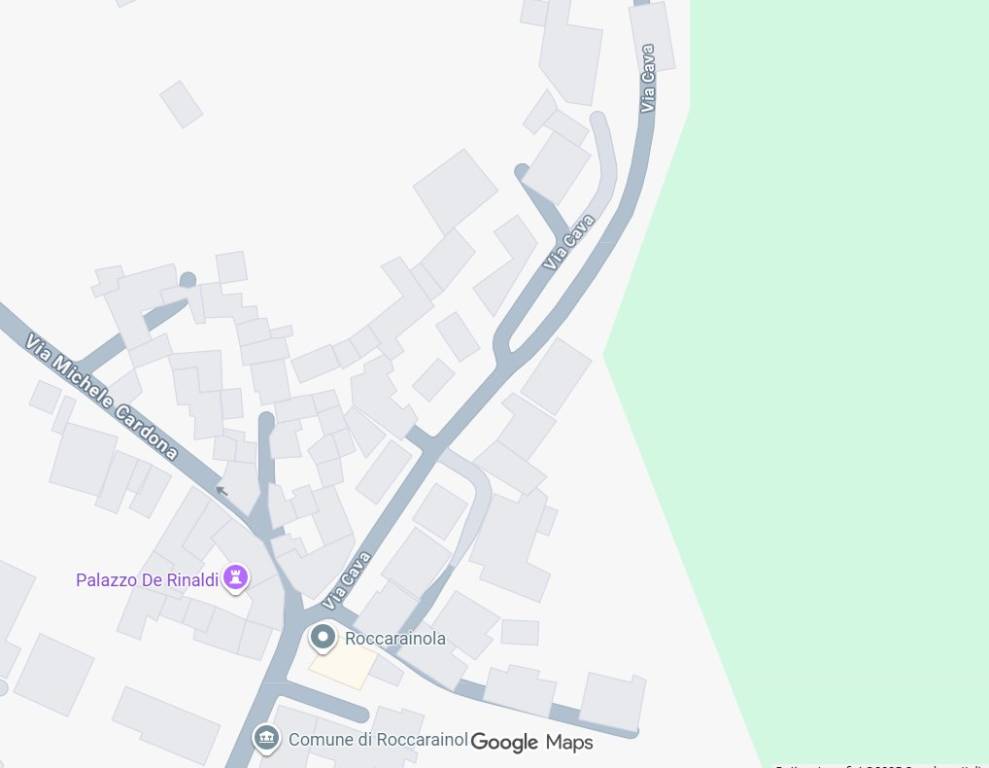Click the Via Cava label at the road fork
This screenshot has height=768, width=989.
click(569, 242)
